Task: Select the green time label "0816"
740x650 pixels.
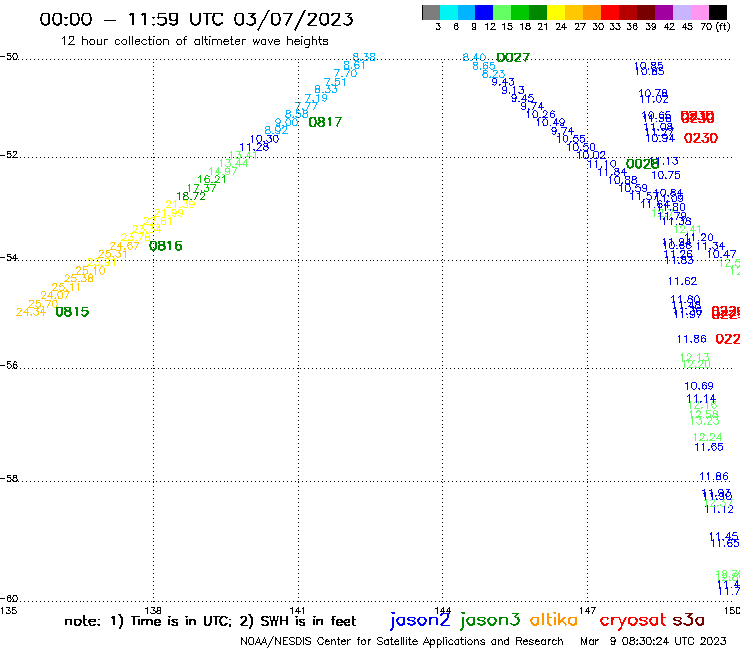Action: [x=166, y=246]
